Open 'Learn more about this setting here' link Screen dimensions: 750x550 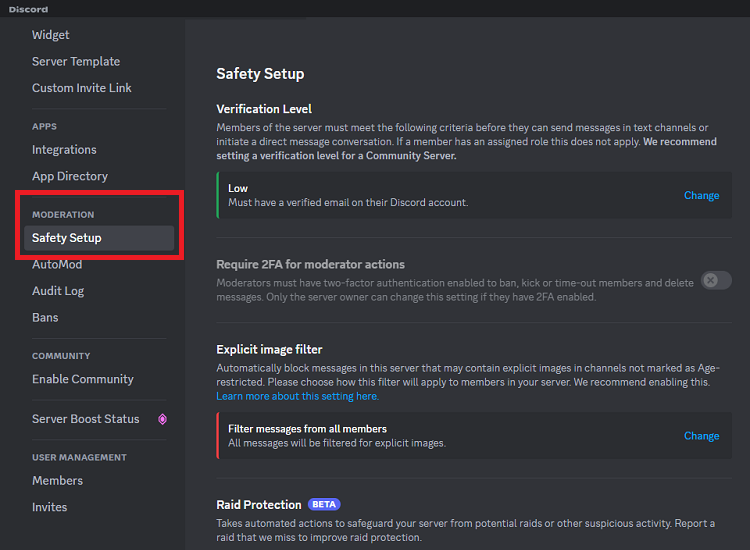(x=298, y=396)
